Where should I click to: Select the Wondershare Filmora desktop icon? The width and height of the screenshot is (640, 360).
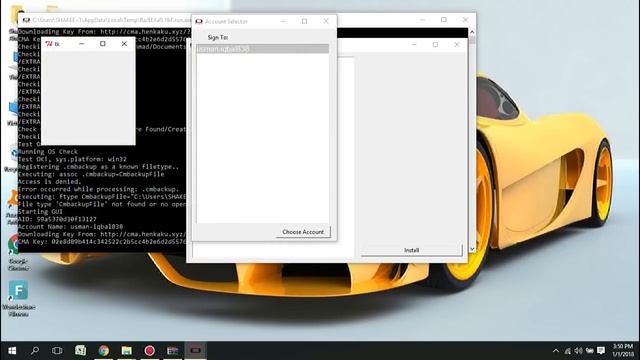click(x=18, y=298)
